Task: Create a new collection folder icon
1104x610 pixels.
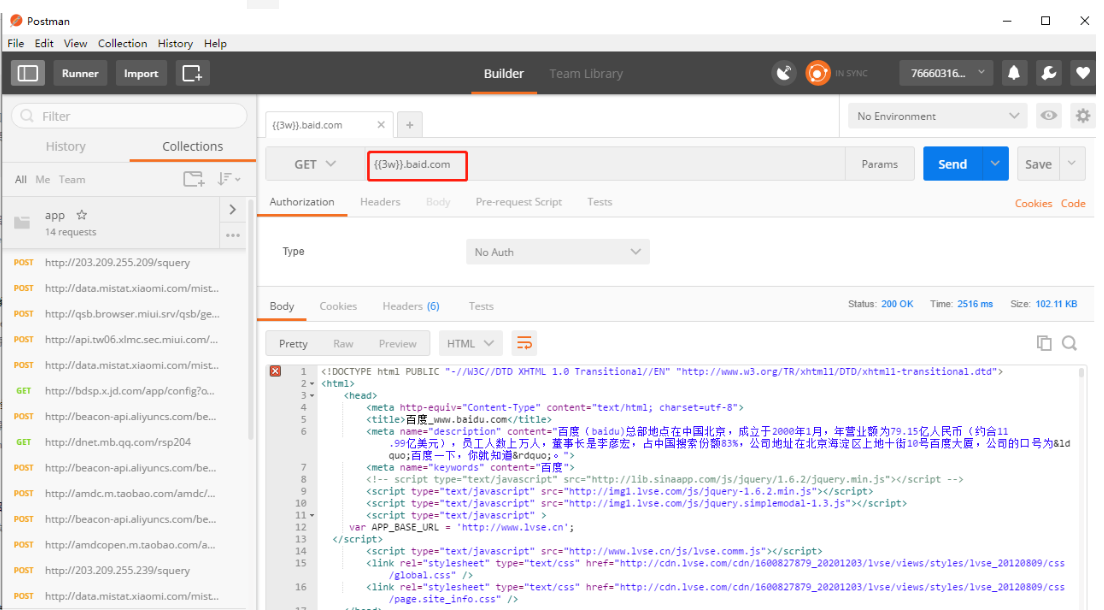Action: coord(194,179)
